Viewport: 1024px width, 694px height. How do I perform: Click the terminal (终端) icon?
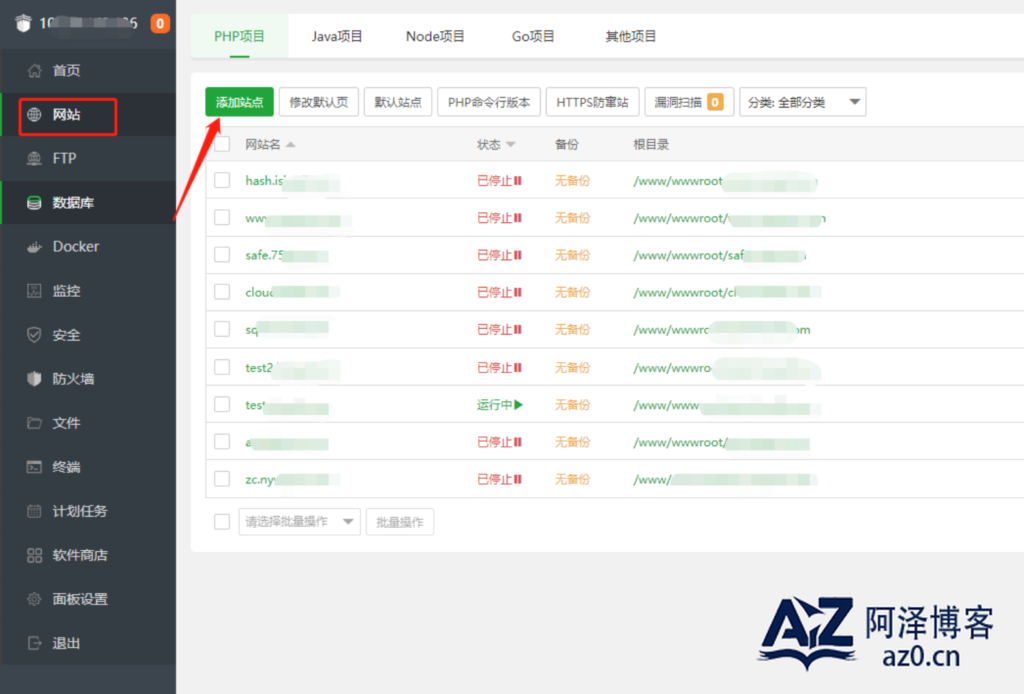point(34,467)
